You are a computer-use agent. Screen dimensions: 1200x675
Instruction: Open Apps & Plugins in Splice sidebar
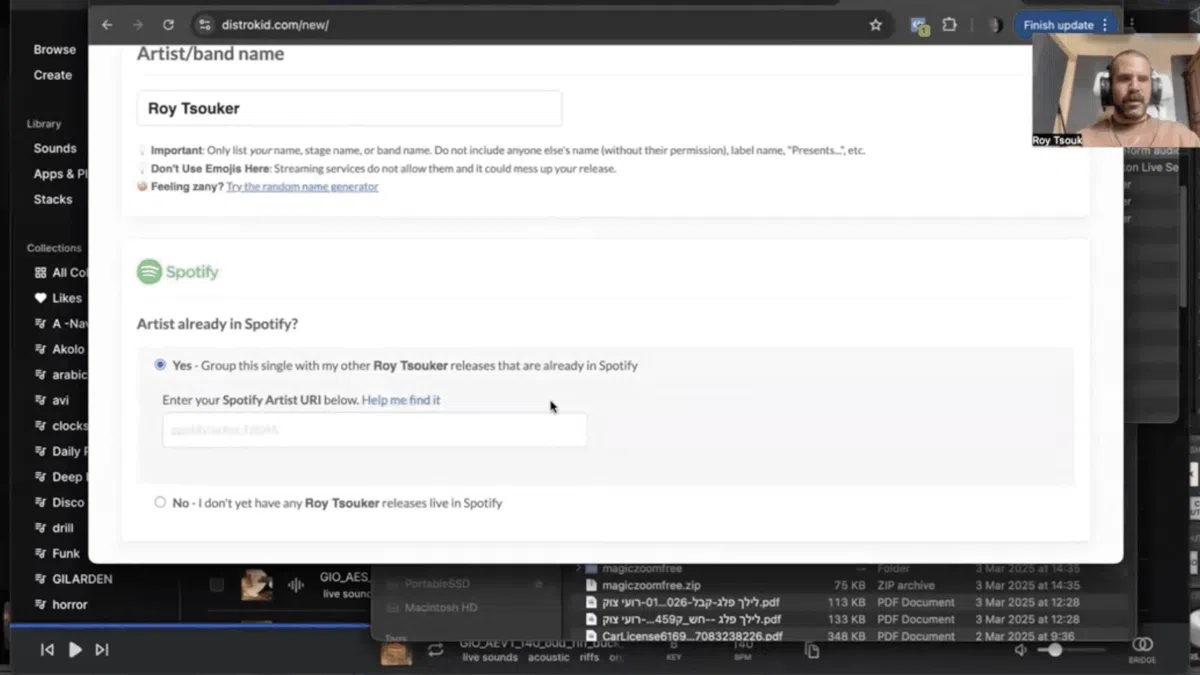coord(60,174)
